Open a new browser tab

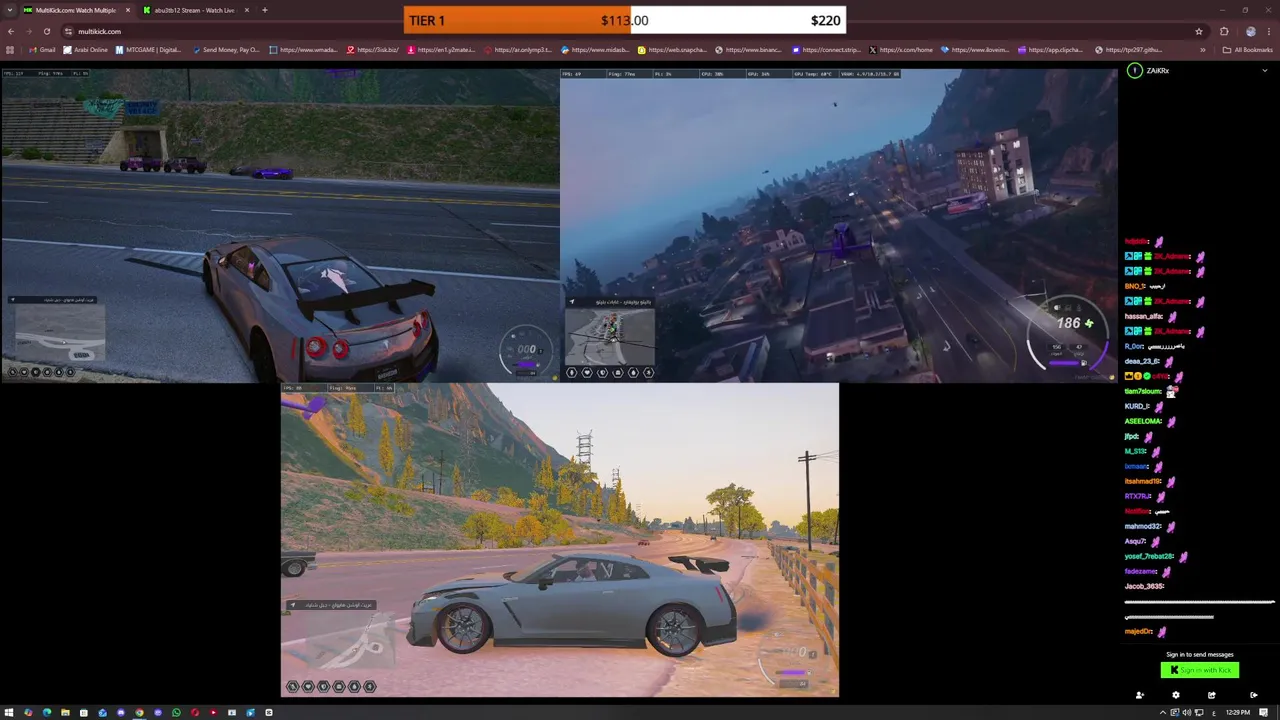coord(265,10)
